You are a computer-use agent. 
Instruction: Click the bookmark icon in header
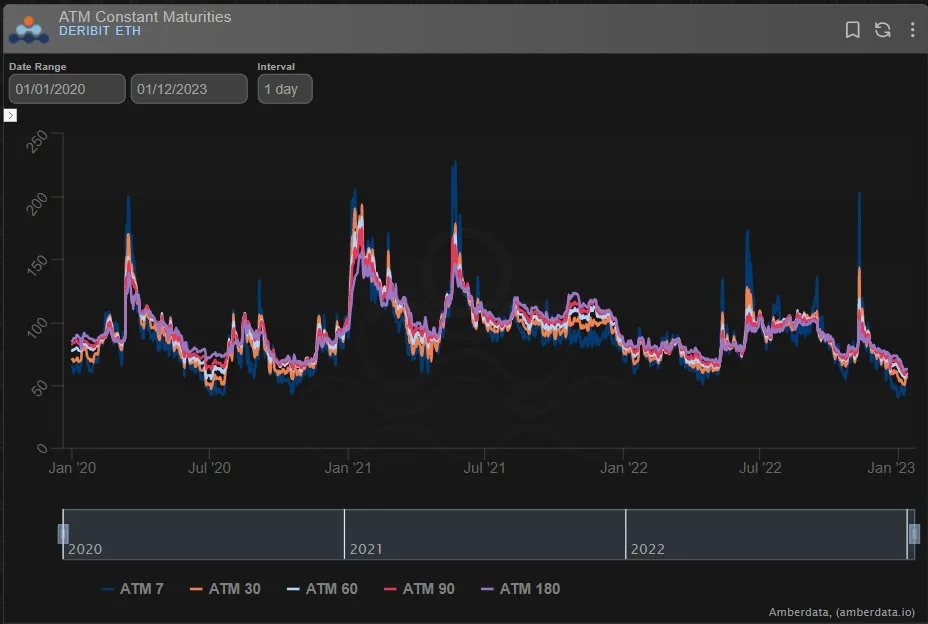pos(852,30)
